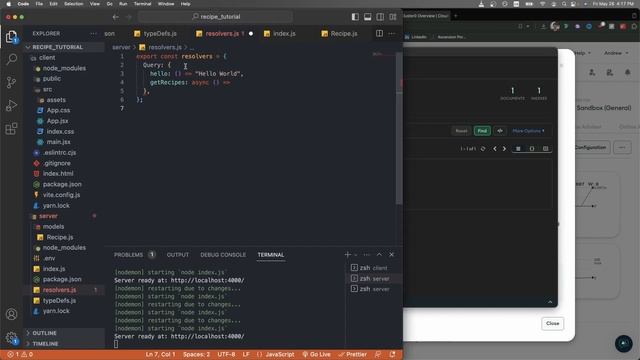Switch to the typeDefs.js editor tab
Image resolution: width=640 pixels, height=360 pixels.
[156, 33]
